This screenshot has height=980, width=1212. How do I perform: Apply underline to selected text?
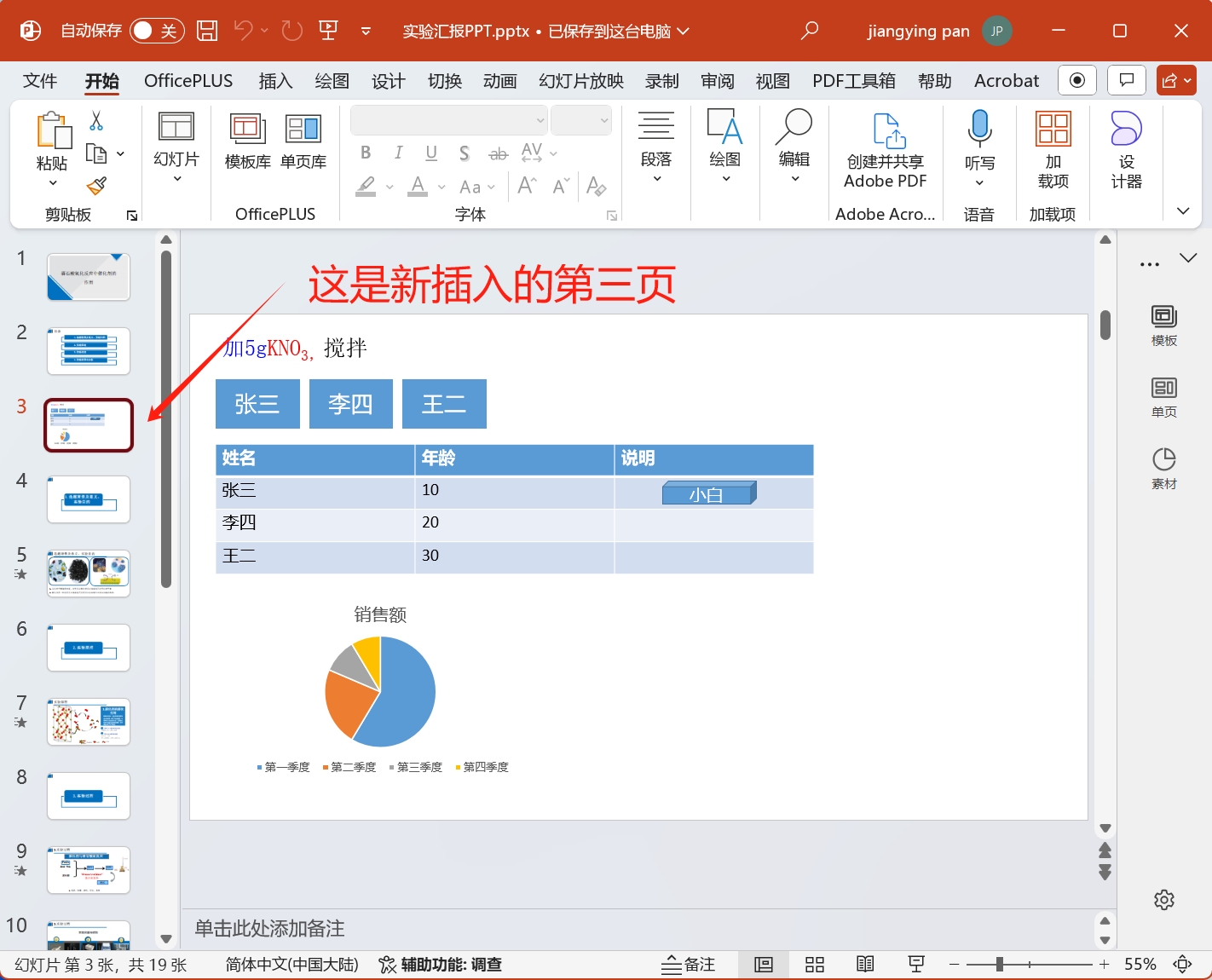click(x=430, y=153)
